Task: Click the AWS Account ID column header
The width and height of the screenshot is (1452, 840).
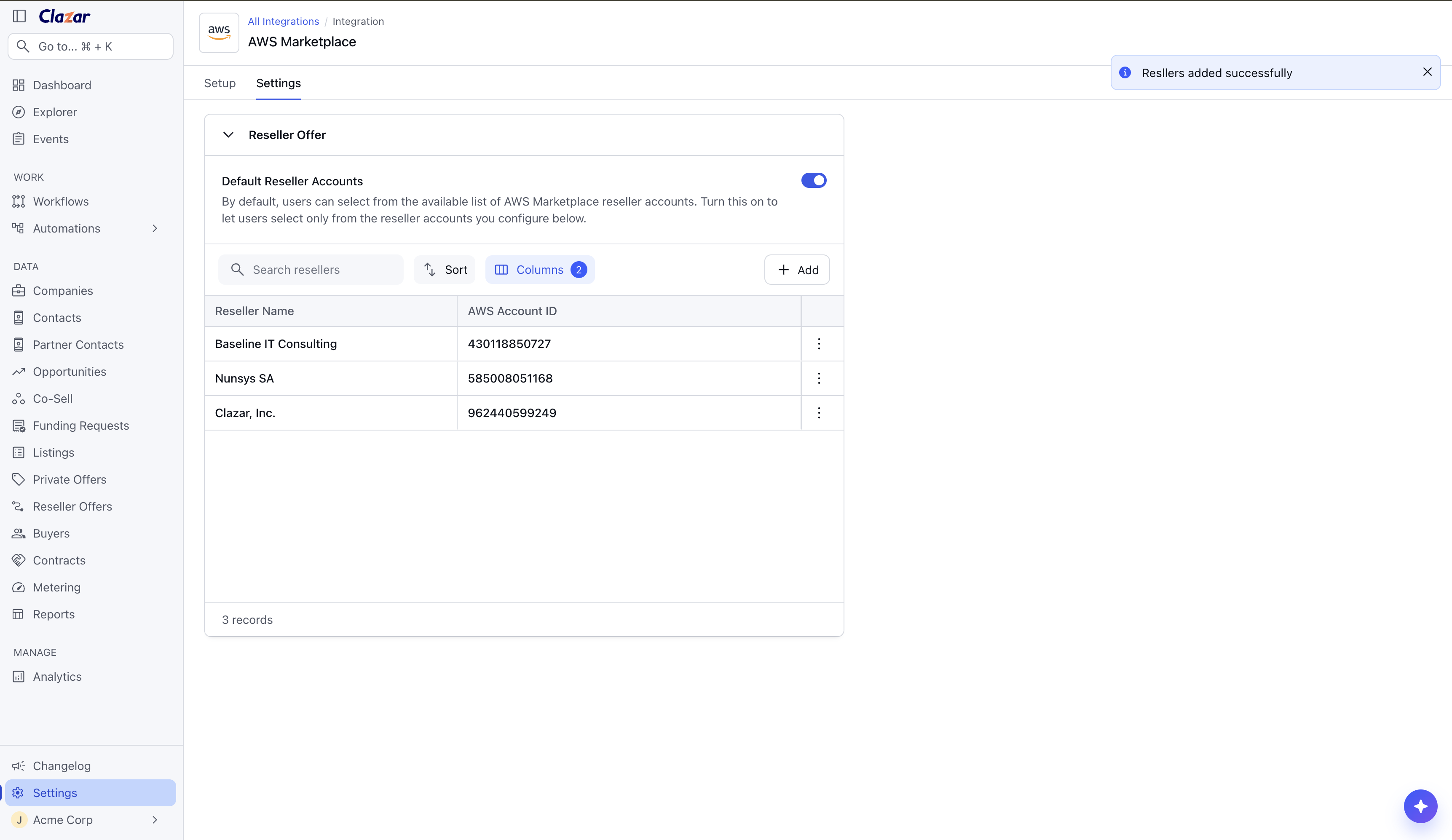Action: point(629,311)
